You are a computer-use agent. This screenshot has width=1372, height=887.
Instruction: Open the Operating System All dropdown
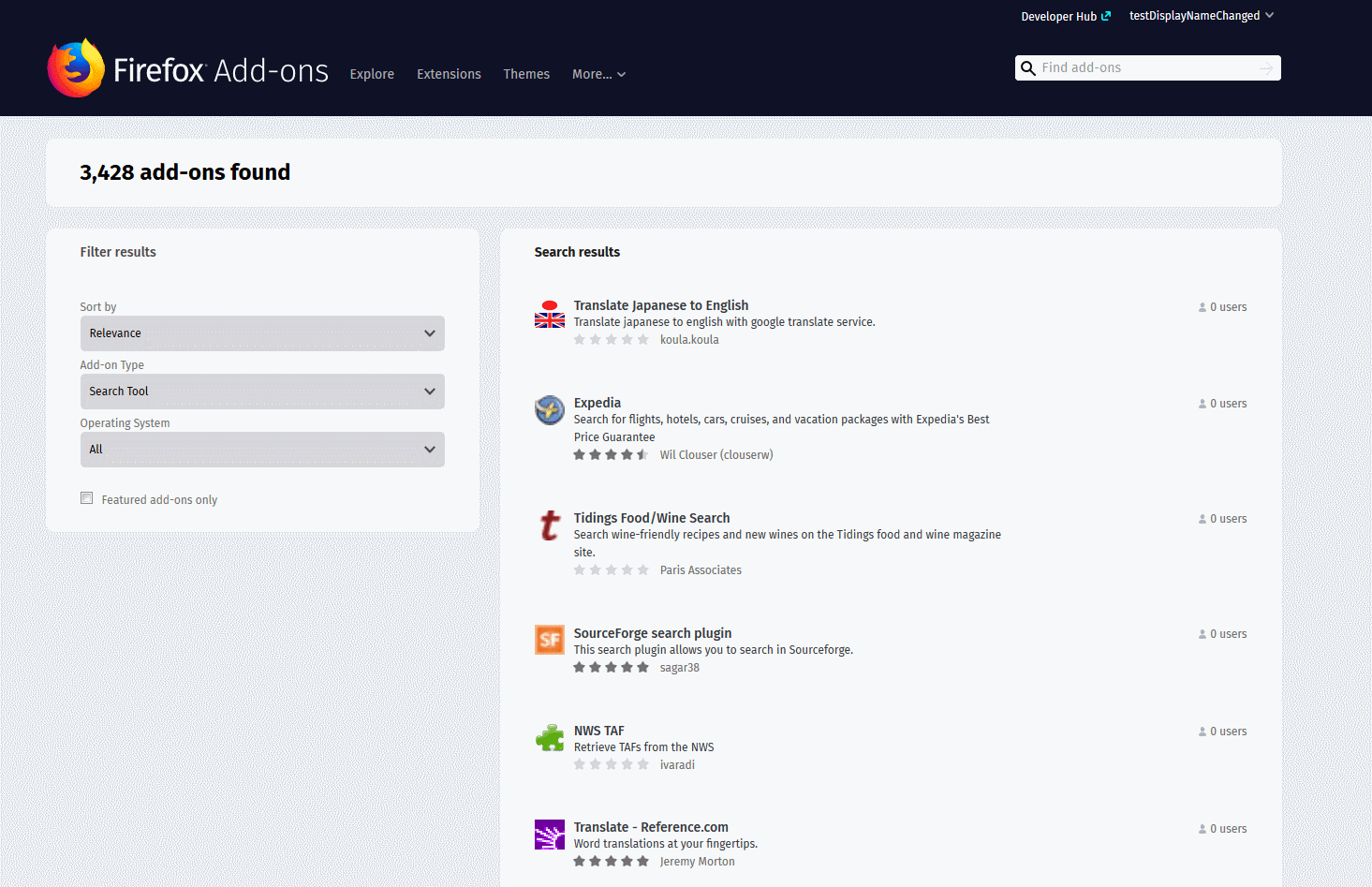pyautogui.click(x=262, y=450)
